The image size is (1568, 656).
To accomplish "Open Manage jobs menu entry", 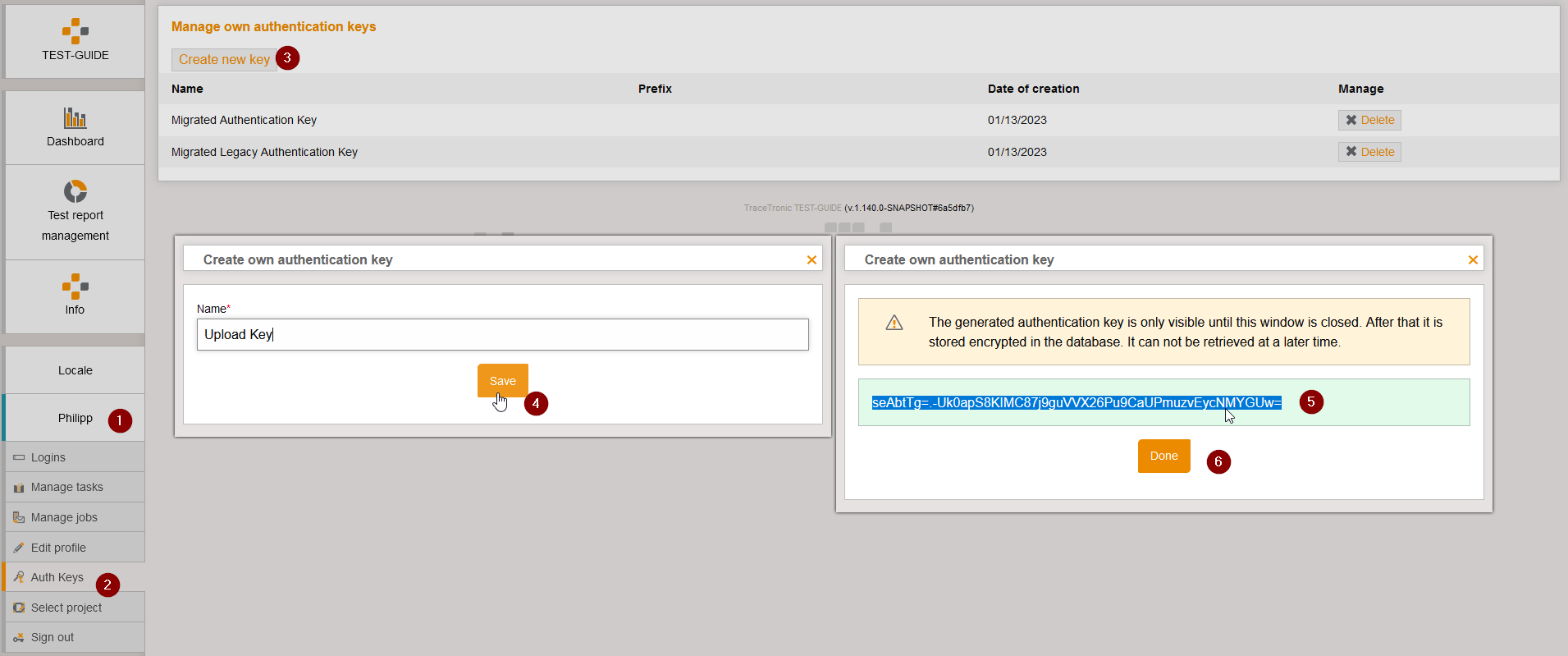I will pos(75,517).
